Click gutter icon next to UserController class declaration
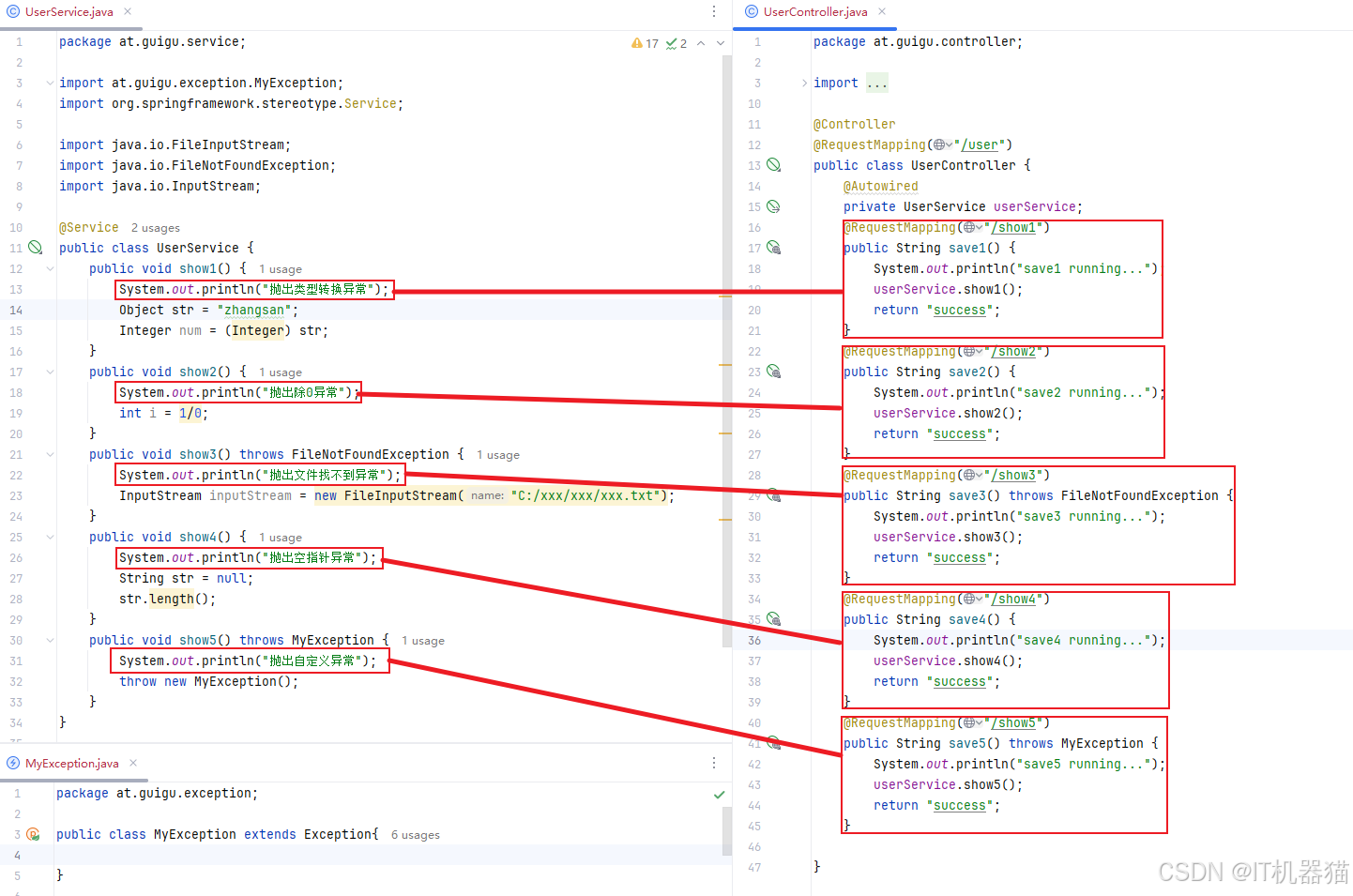Image resolution: width=1353 pixels, height=896 pixels. tap(774, 165)
